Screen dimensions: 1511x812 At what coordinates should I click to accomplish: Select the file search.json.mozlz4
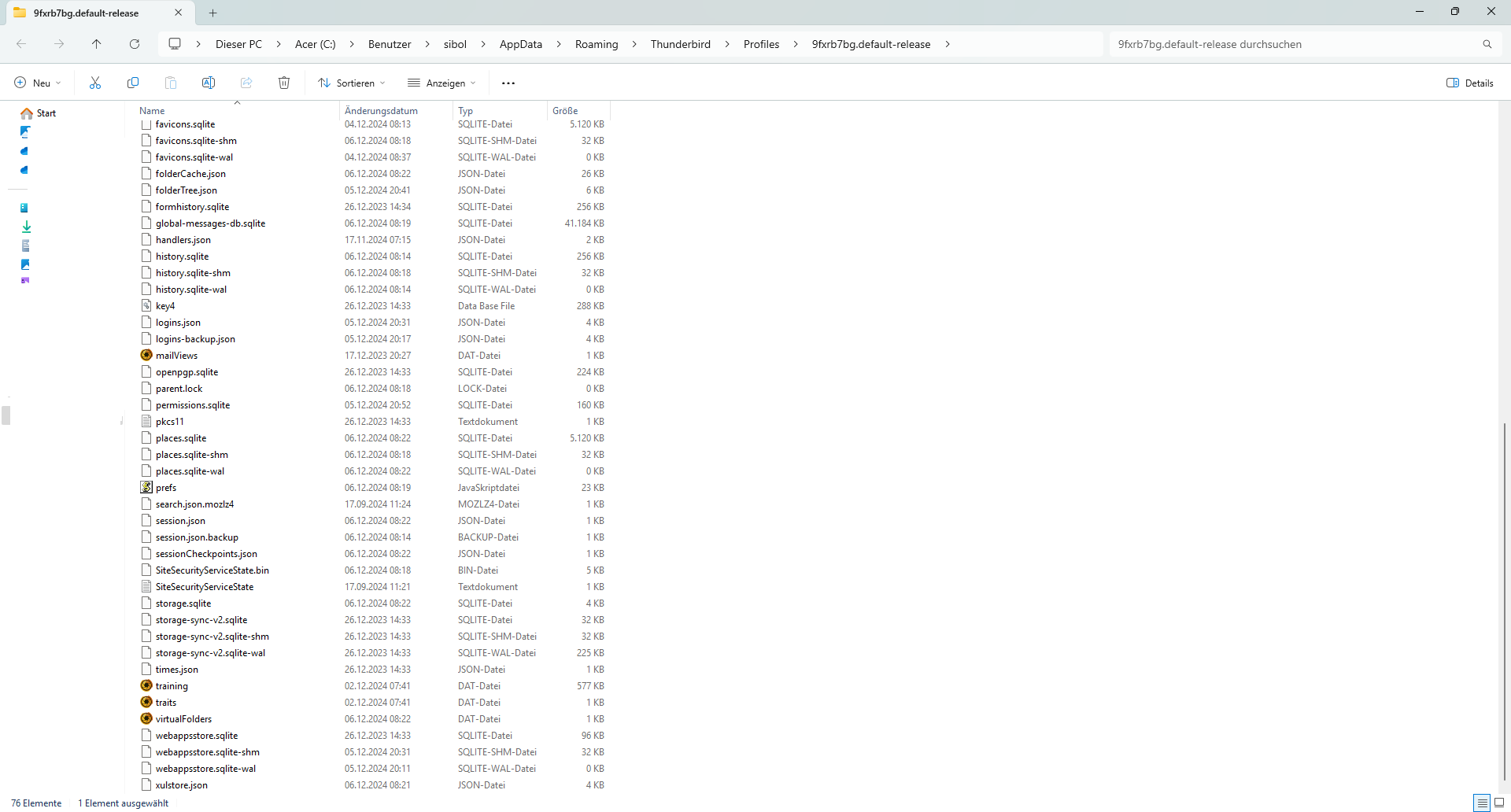[x=194, y=504]
